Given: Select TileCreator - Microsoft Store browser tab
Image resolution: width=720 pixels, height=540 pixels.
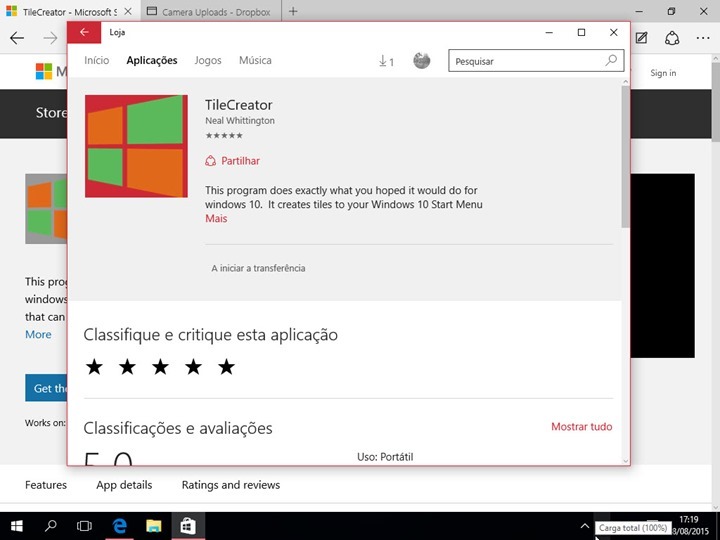Looking at the screenshot, I should [x=70, y=11].
